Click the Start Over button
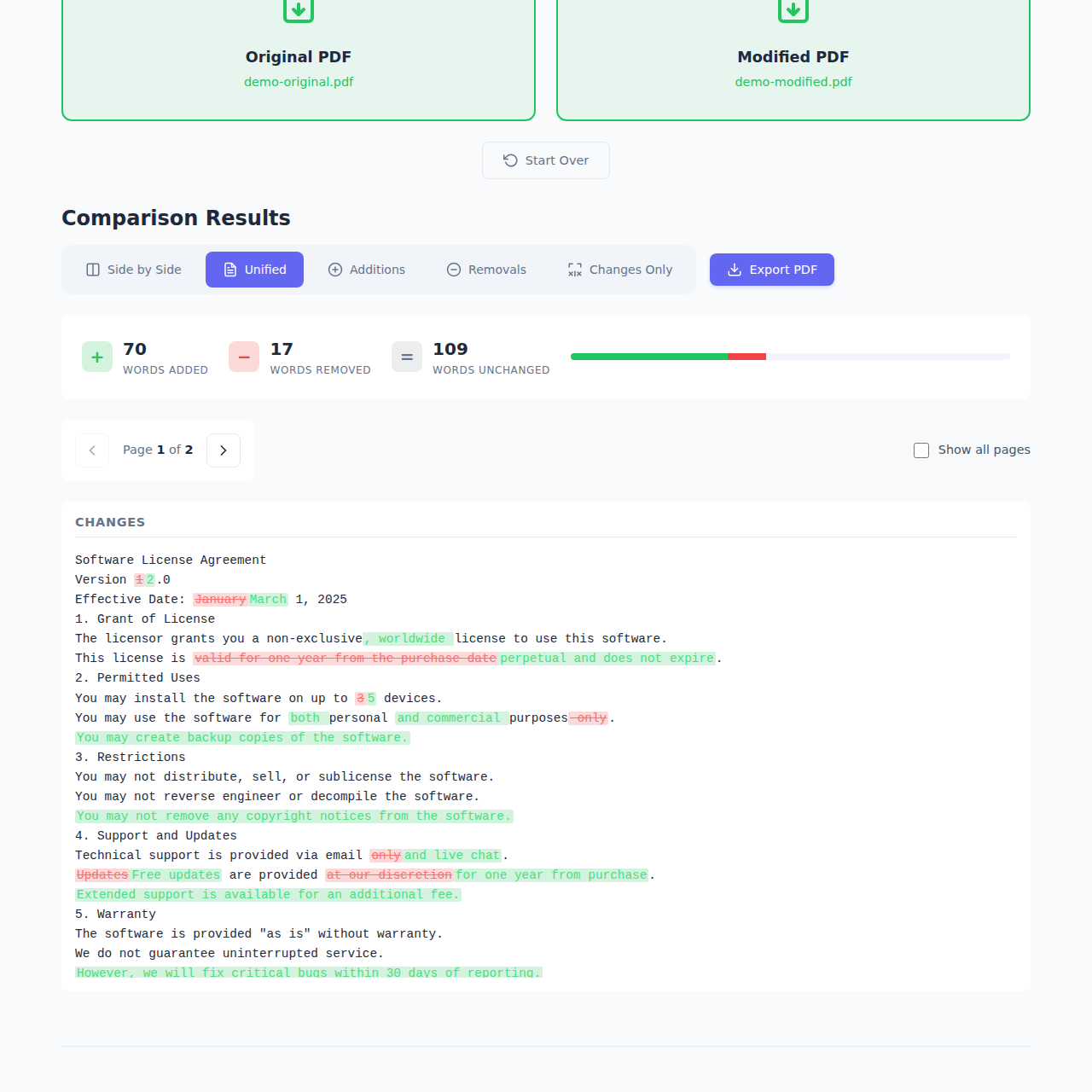 [546, 160]
